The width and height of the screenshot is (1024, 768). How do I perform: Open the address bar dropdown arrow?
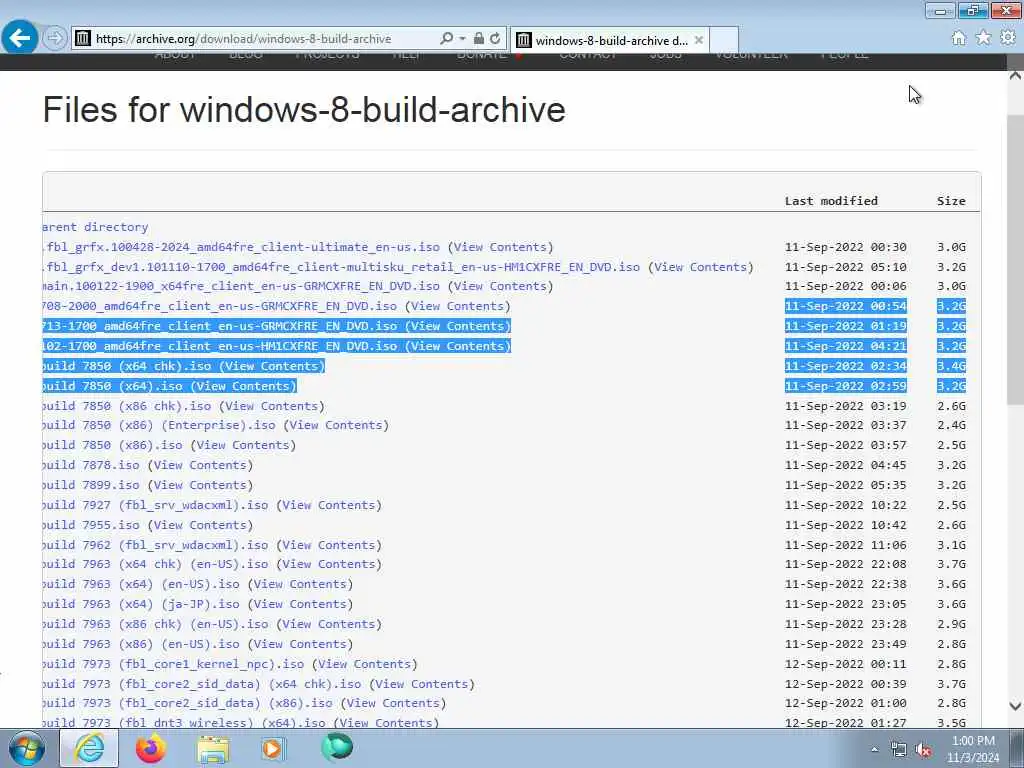tap(462, 39)
